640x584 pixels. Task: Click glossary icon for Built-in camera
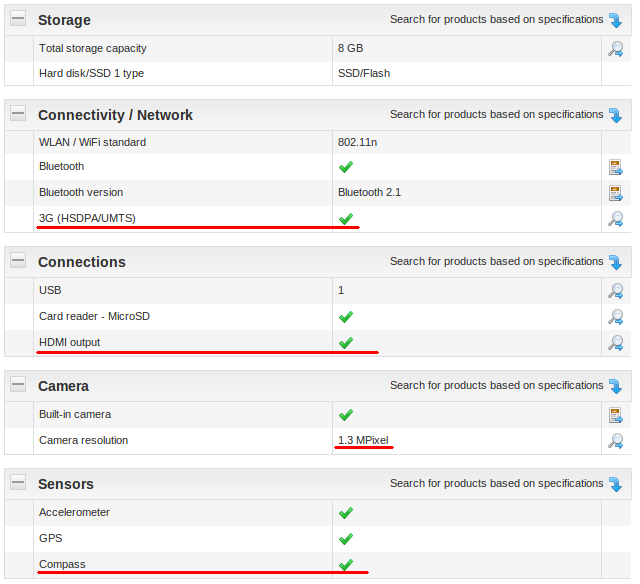click(x=616, y=415)
